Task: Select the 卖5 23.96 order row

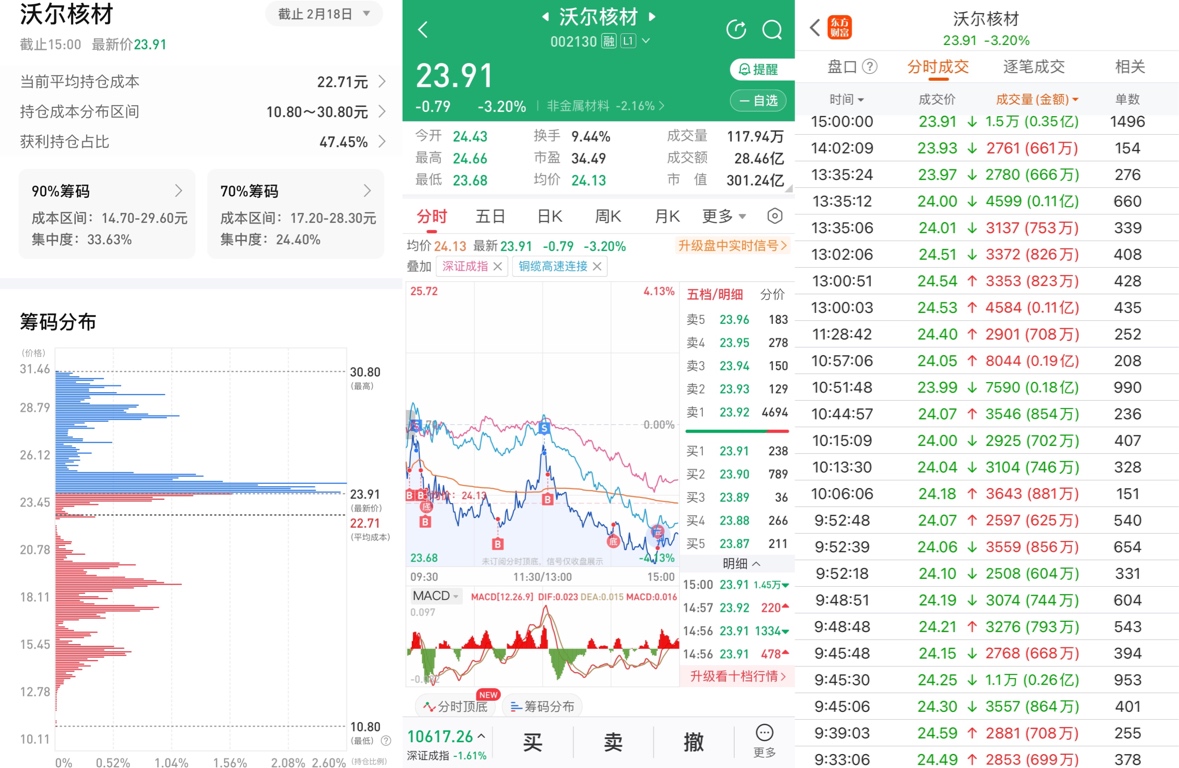Action: click(x=737, y=319)
